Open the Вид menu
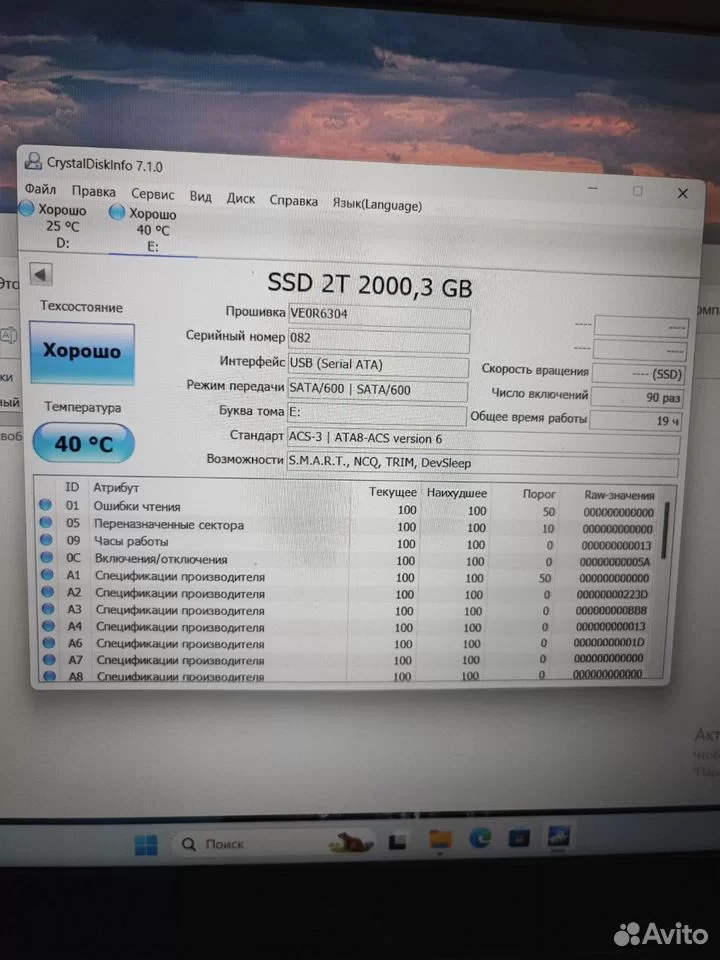 click(200, 197)
